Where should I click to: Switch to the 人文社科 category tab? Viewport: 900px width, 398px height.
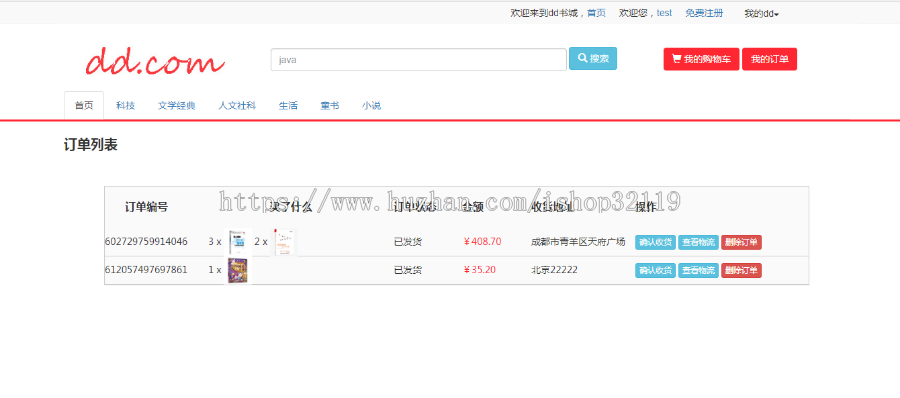(x=237, y=106)
